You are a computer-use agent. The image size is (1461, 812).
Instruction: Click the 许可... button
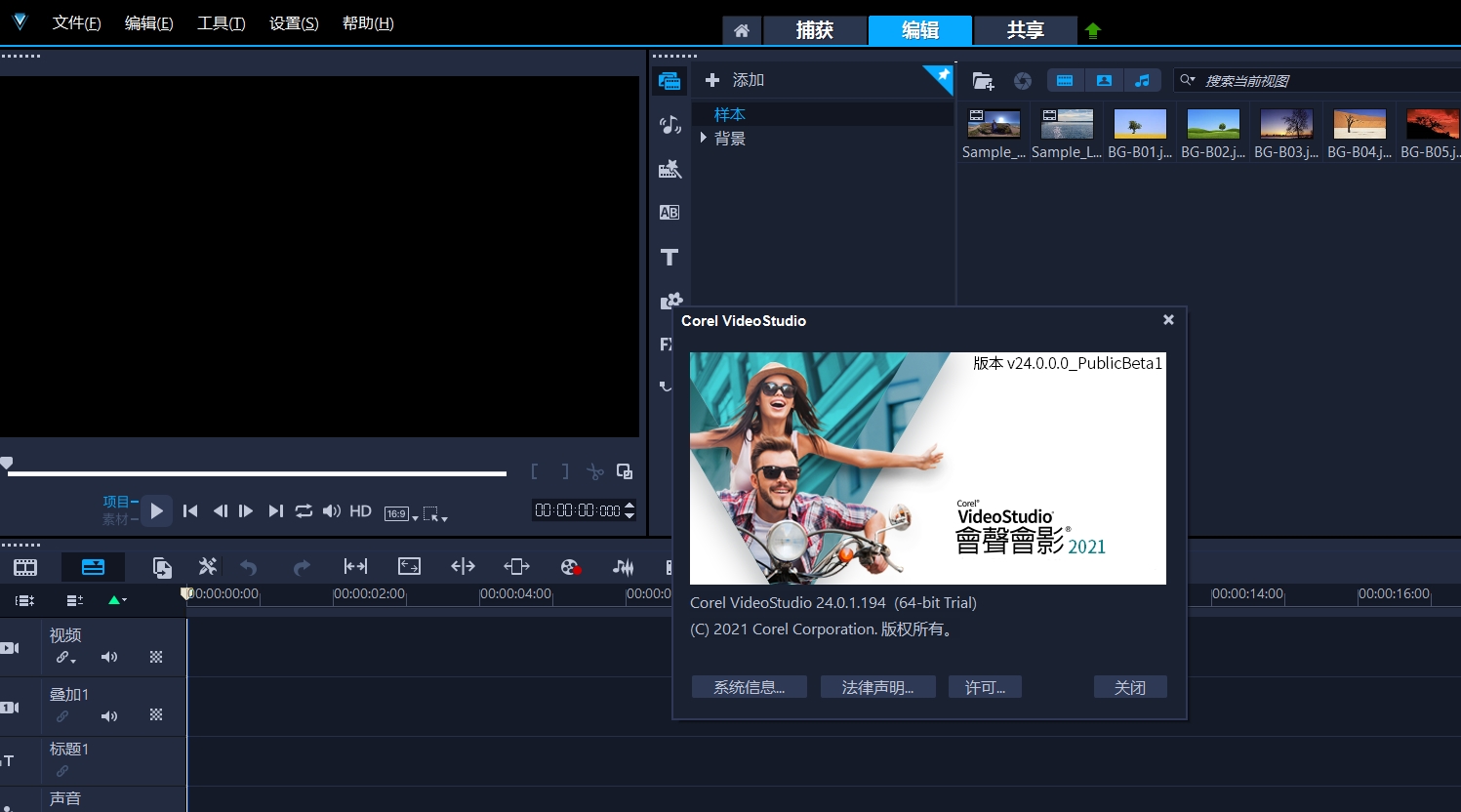986,687
